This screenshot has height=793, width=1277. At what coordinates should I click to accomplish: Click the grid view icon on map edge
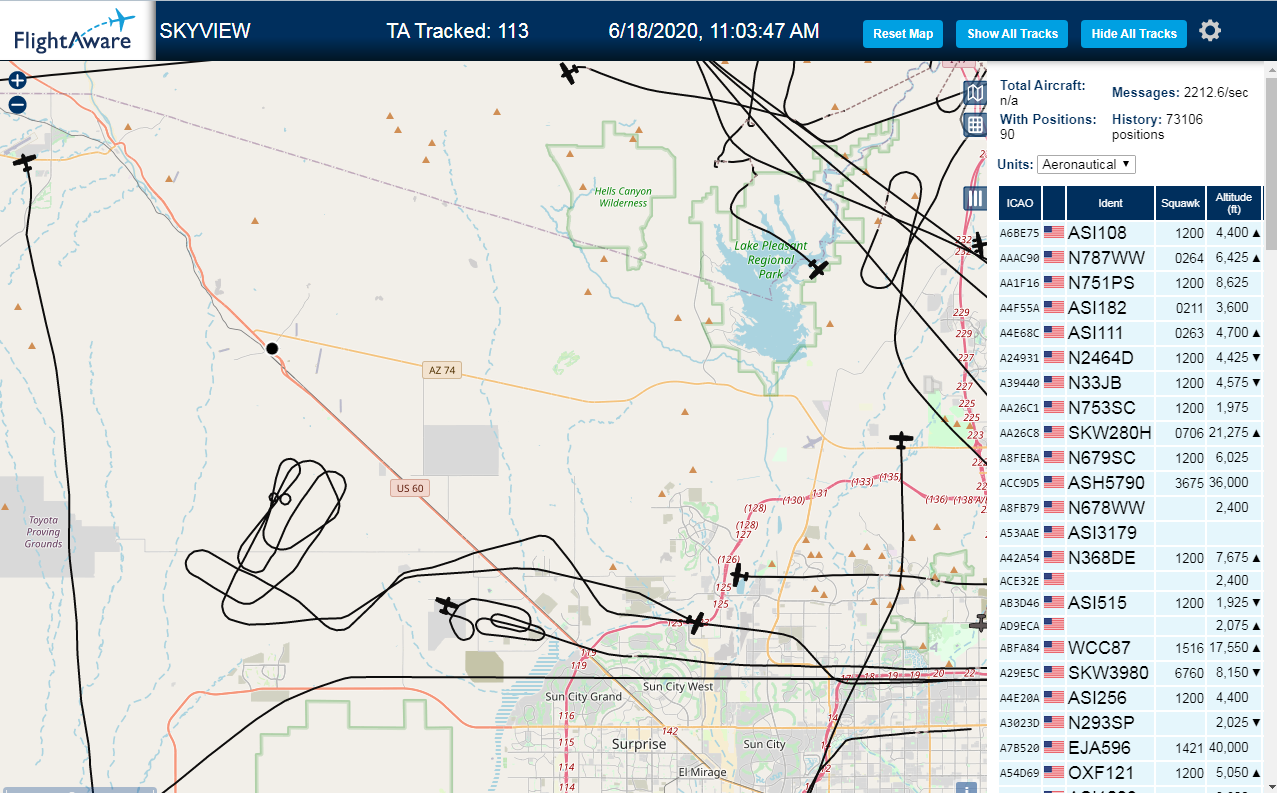975,125
